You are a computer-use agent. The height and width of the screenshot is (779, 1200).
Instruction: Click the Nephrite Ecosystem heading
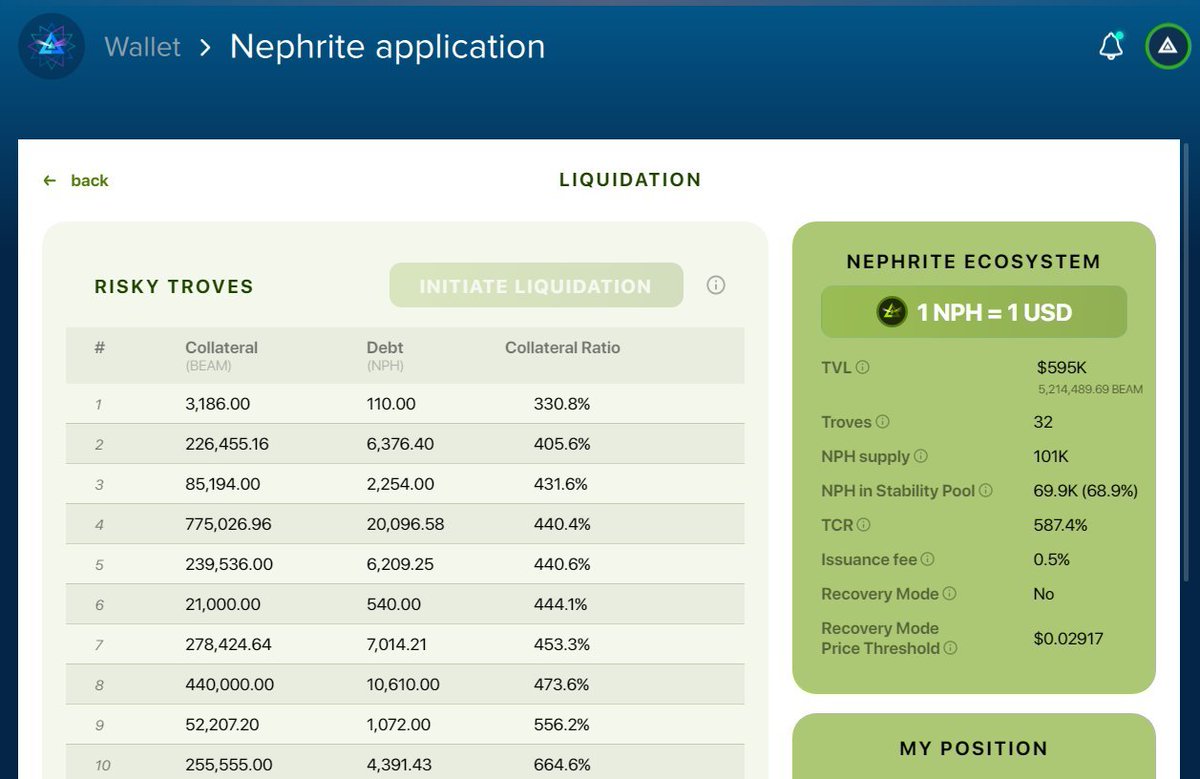(x=974, y=262)
